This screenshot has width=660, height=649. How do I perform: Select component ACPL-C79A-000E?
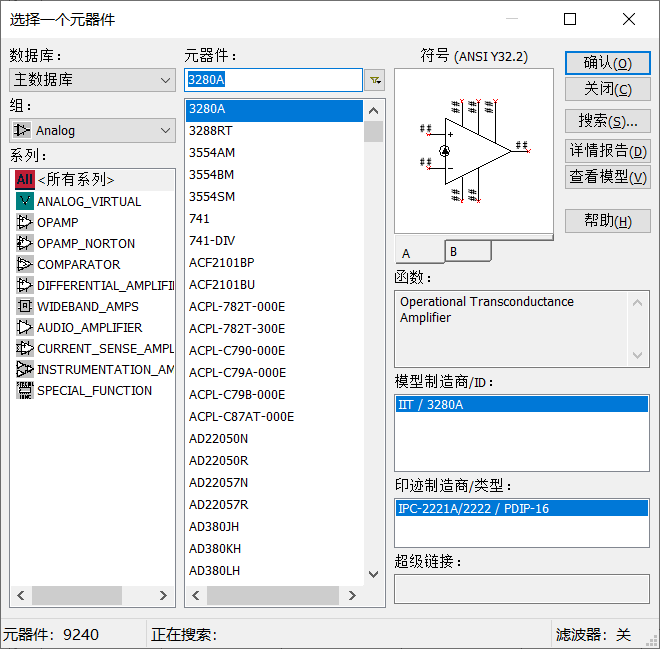coord(274,373)
